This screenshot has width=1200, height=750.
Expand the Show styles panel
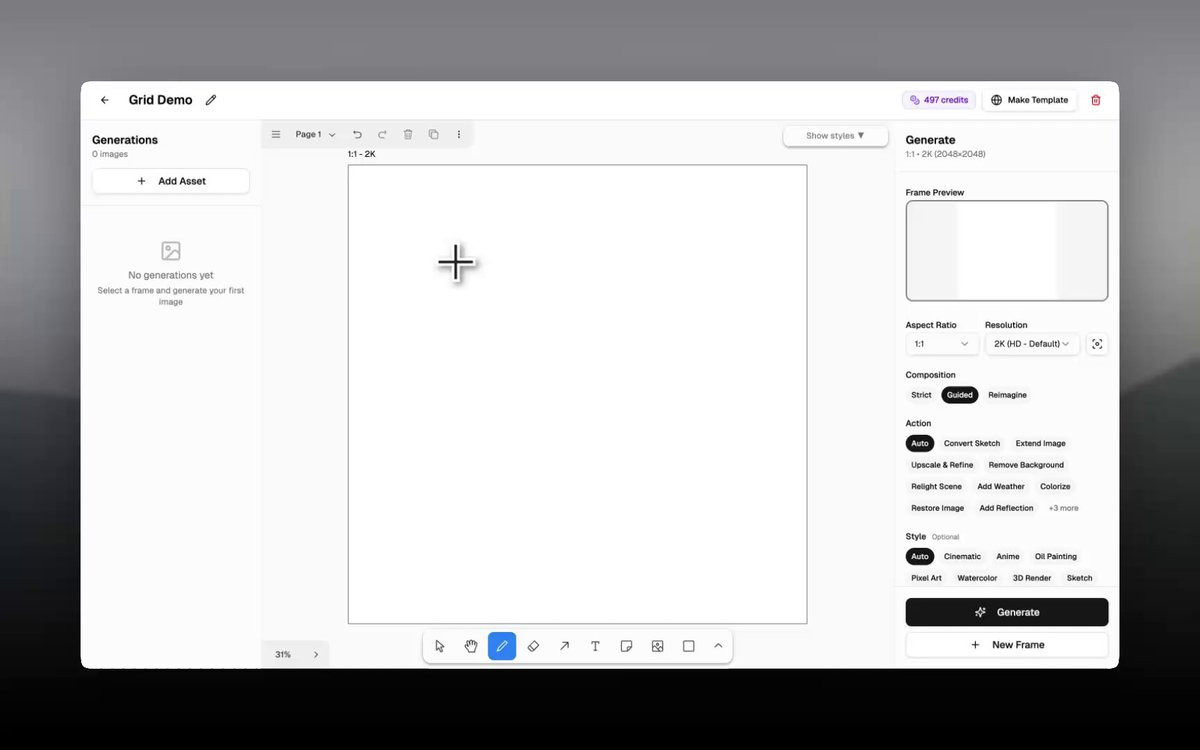(x=835, y=136)
